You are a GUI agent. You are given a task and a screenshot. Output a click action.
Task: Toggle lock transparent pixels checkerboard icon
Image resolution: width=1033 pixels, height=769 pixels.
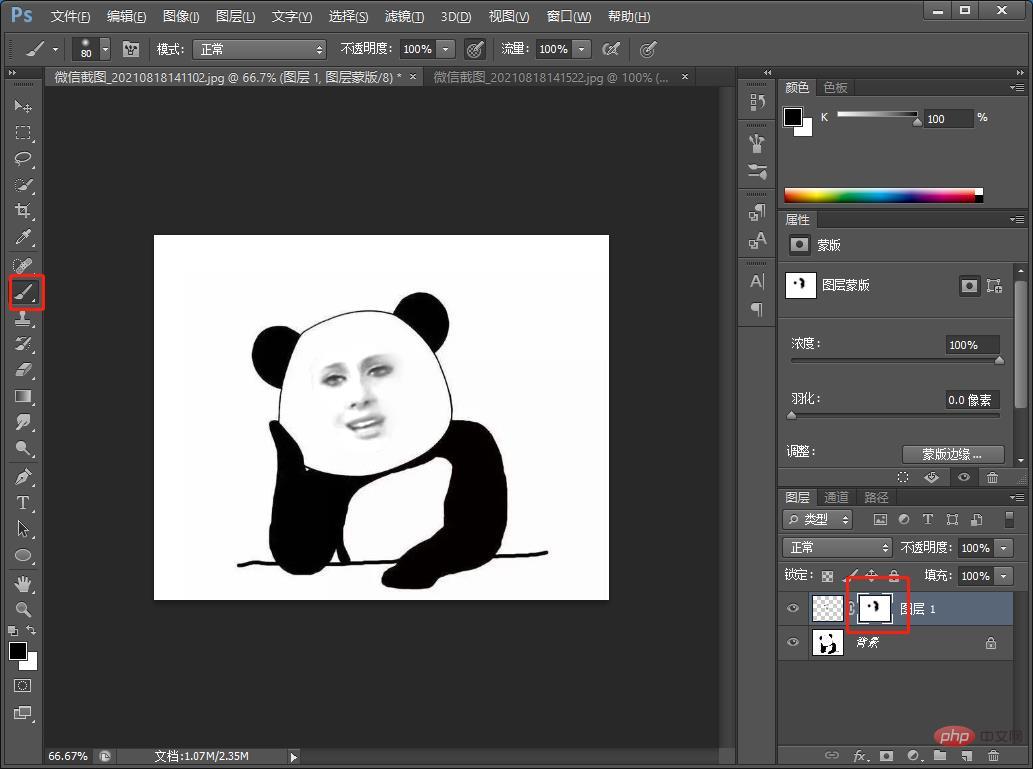(x=827, y=576)
